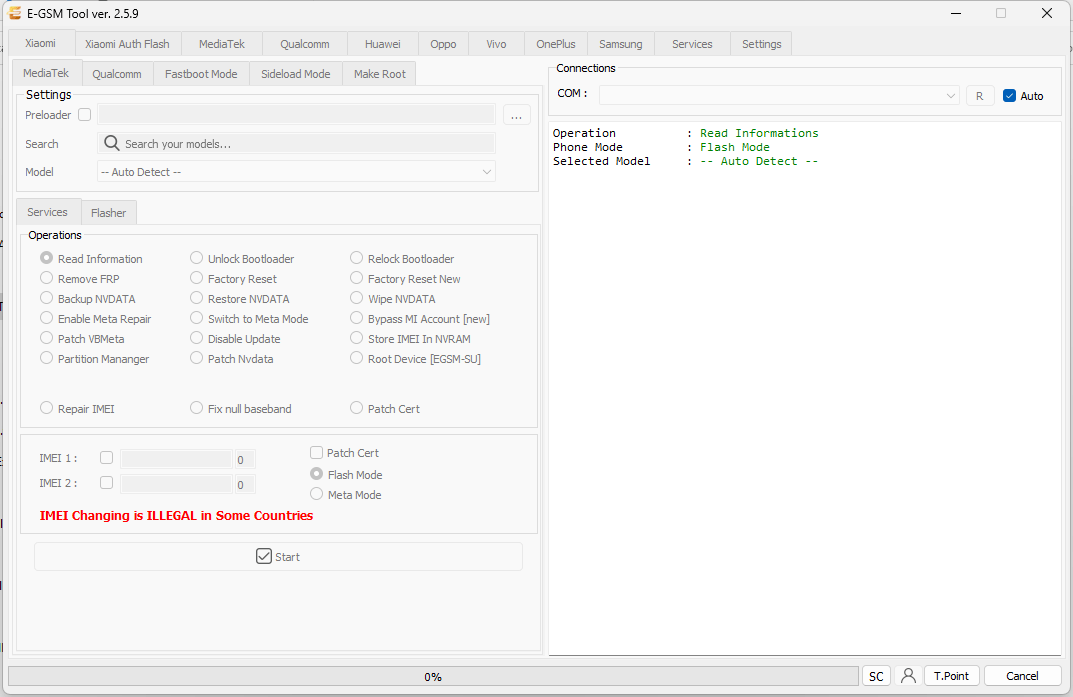Enable the Preloader checkbox

[x=84, y=114]
